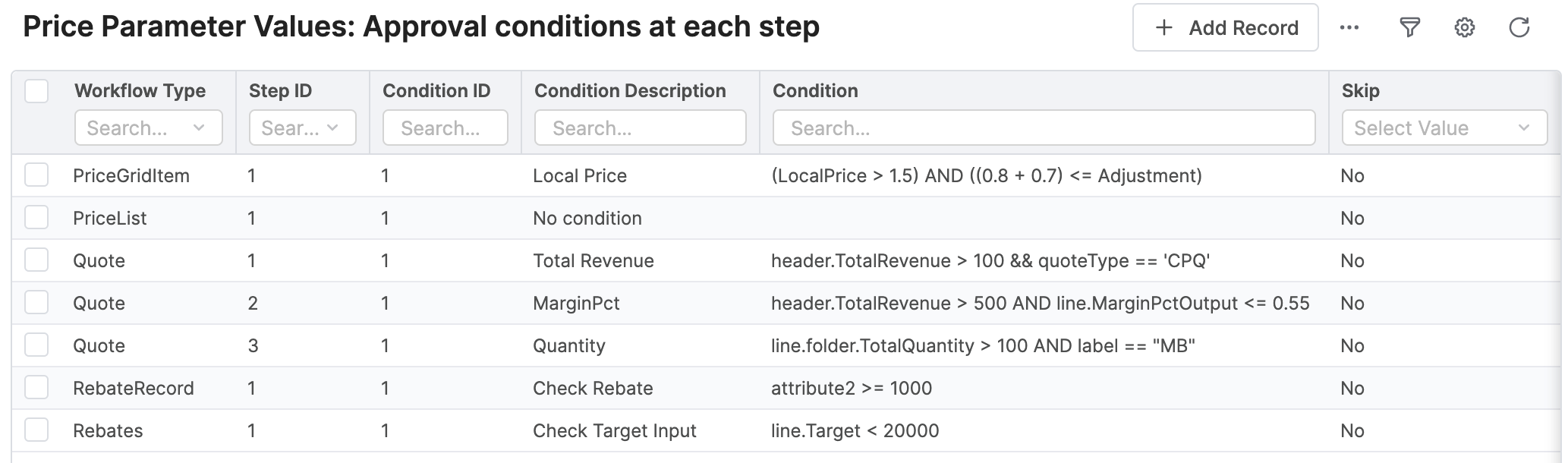
Task: Open the Skip Select Value dropdown
Action: 1444,128
